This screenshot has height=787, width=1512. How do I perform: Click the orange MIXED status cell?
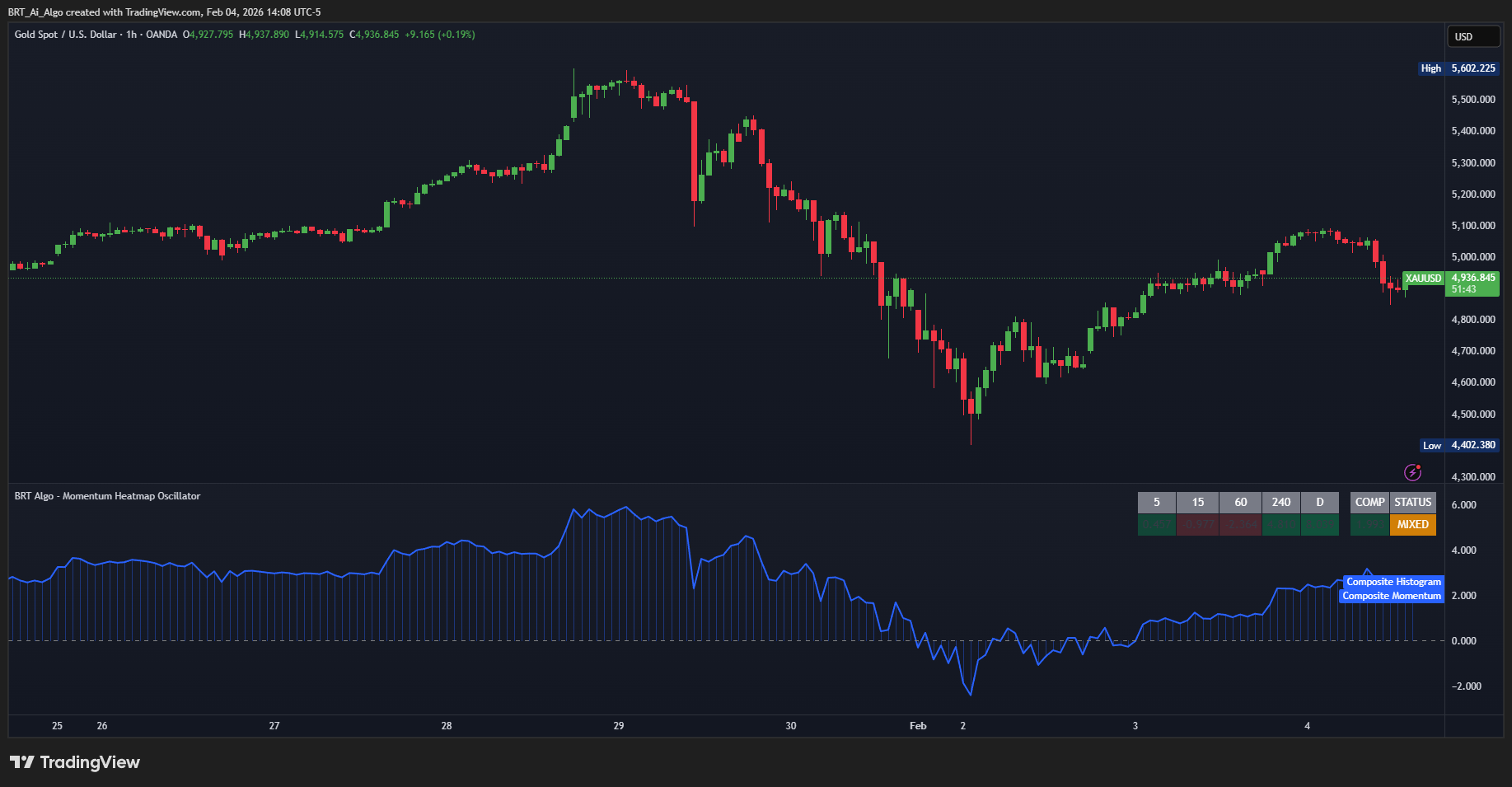point(1412,525)
